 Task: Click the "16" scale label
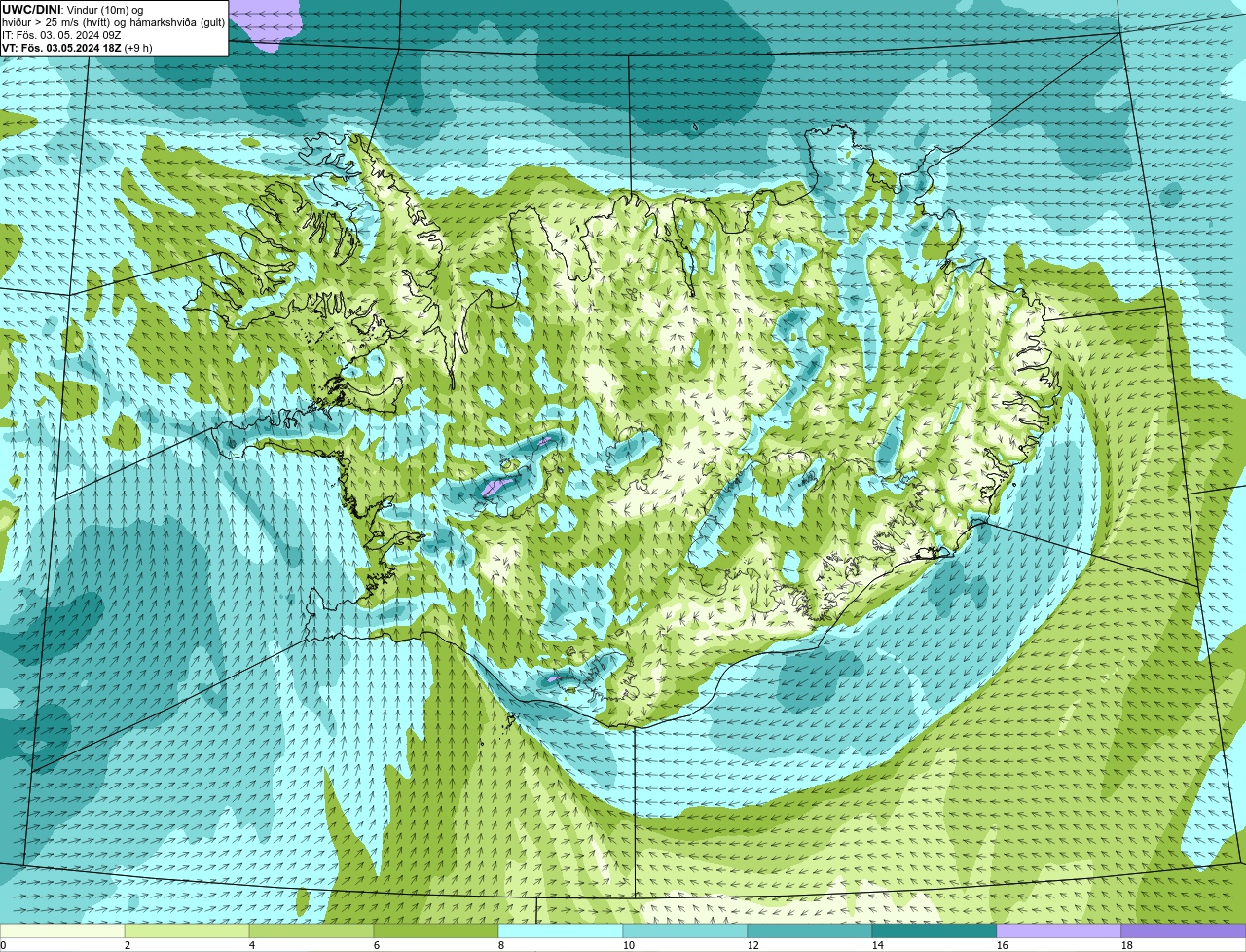click(1003, 945)
